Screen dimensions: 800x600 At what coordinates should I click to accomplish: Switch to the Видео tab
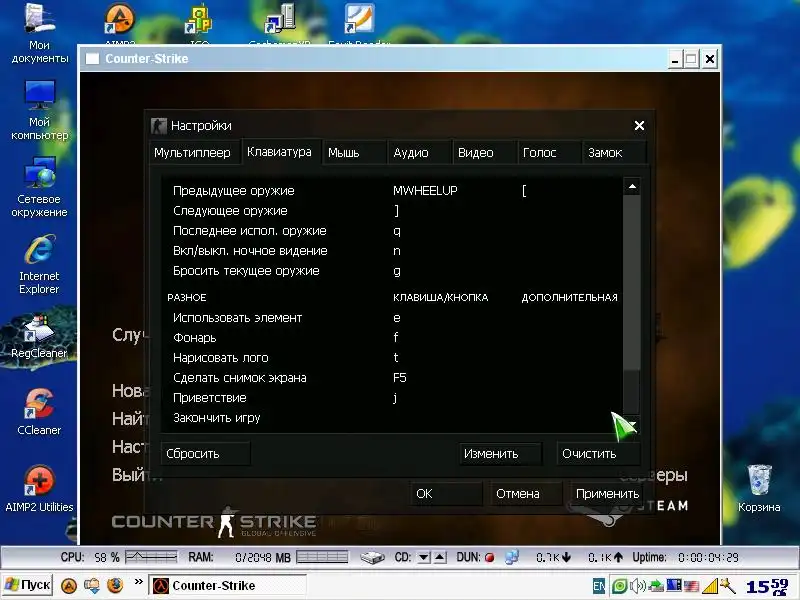pyautogui.click(x=484, y=153)
